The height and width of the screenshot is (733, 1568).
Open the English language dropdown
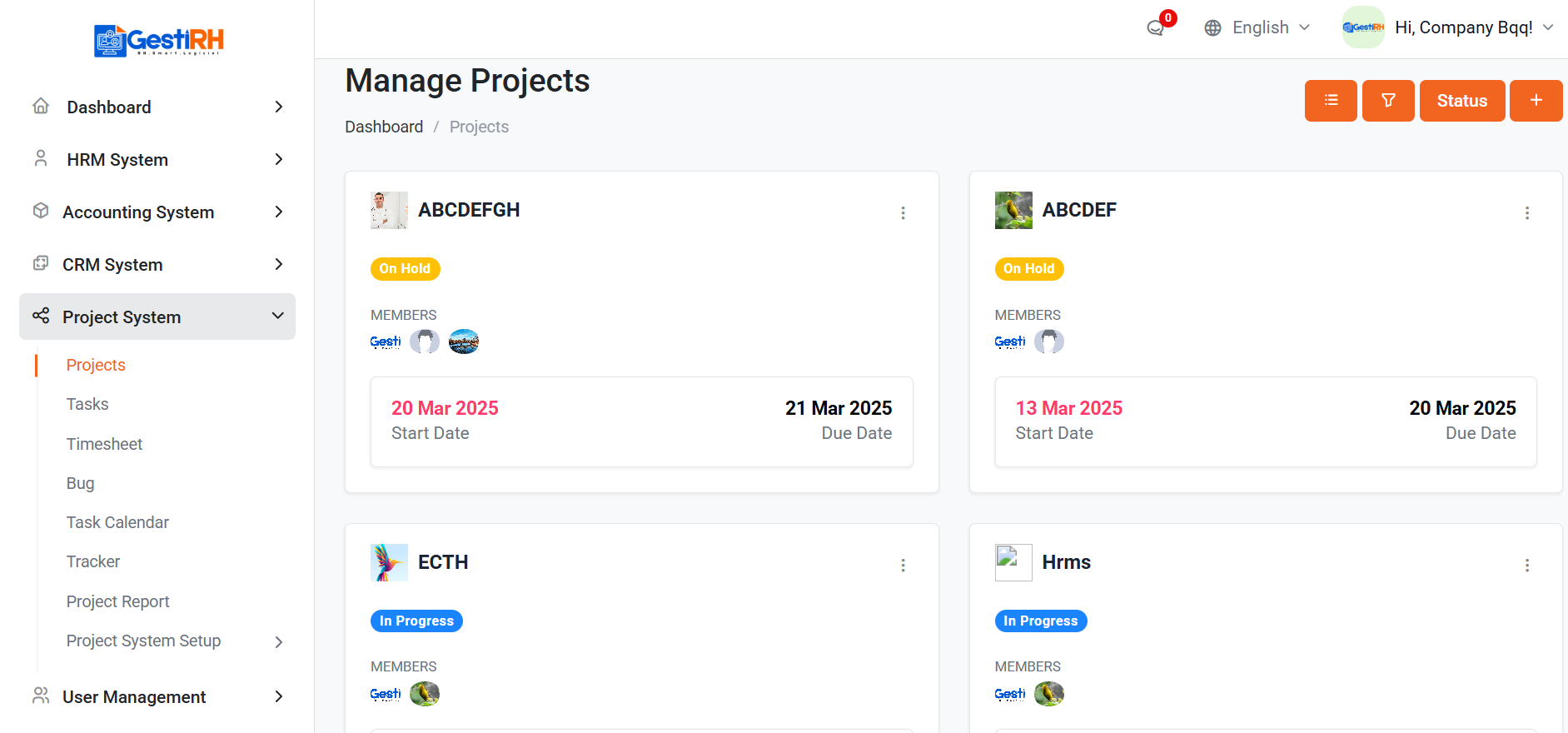[1257, 28]
